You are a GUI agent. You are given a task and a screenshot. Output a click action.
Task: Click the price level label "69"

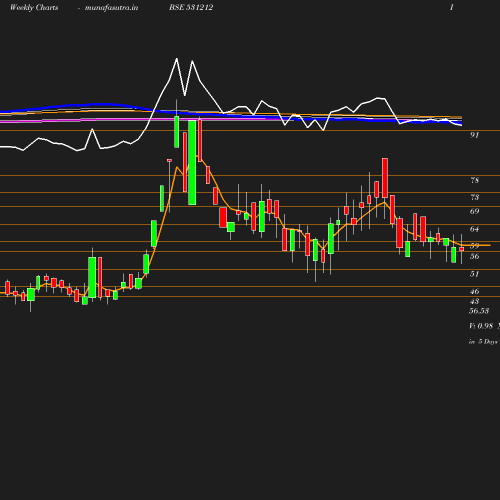475,211
